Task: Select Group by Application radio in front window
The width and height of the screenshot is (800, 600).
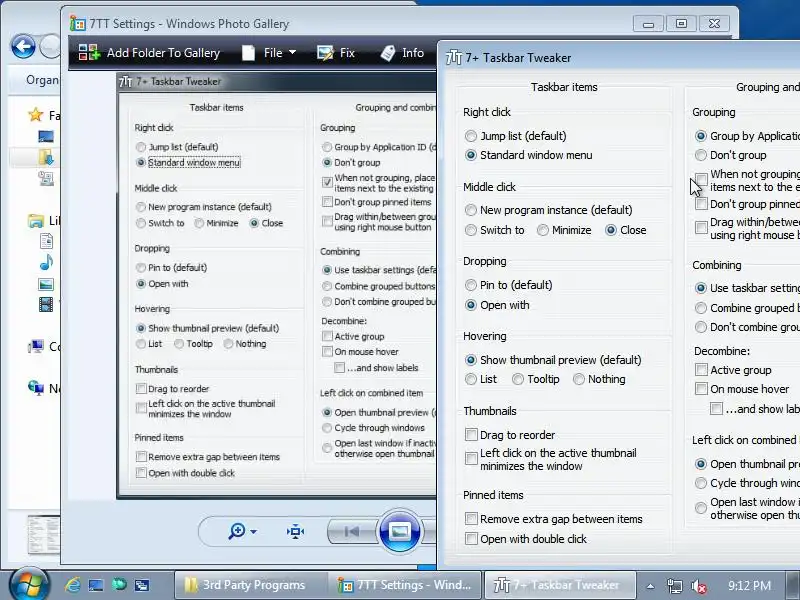Action: tap(701, 136)
